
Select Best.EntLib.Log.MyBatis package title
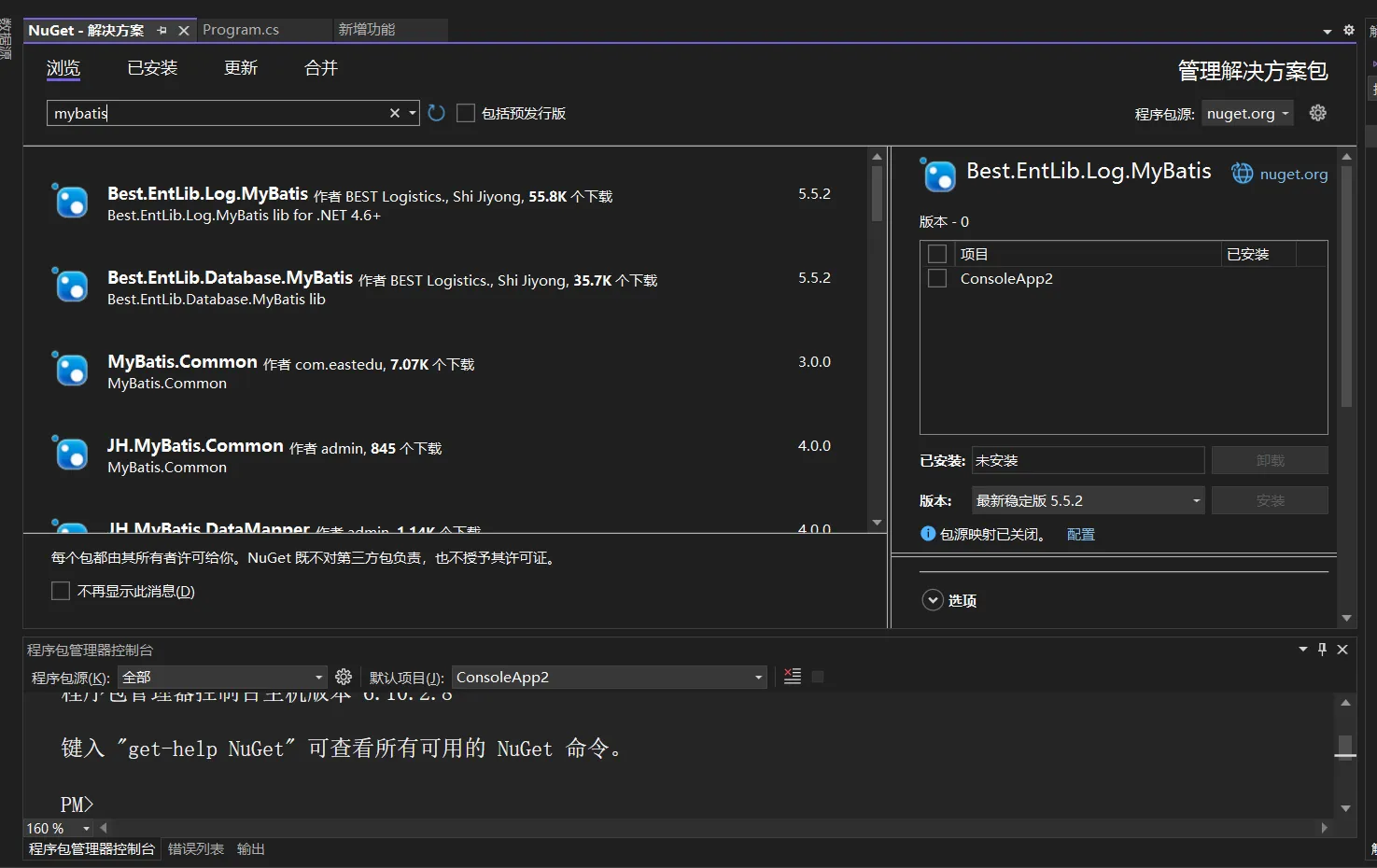[x=207, y=193]
